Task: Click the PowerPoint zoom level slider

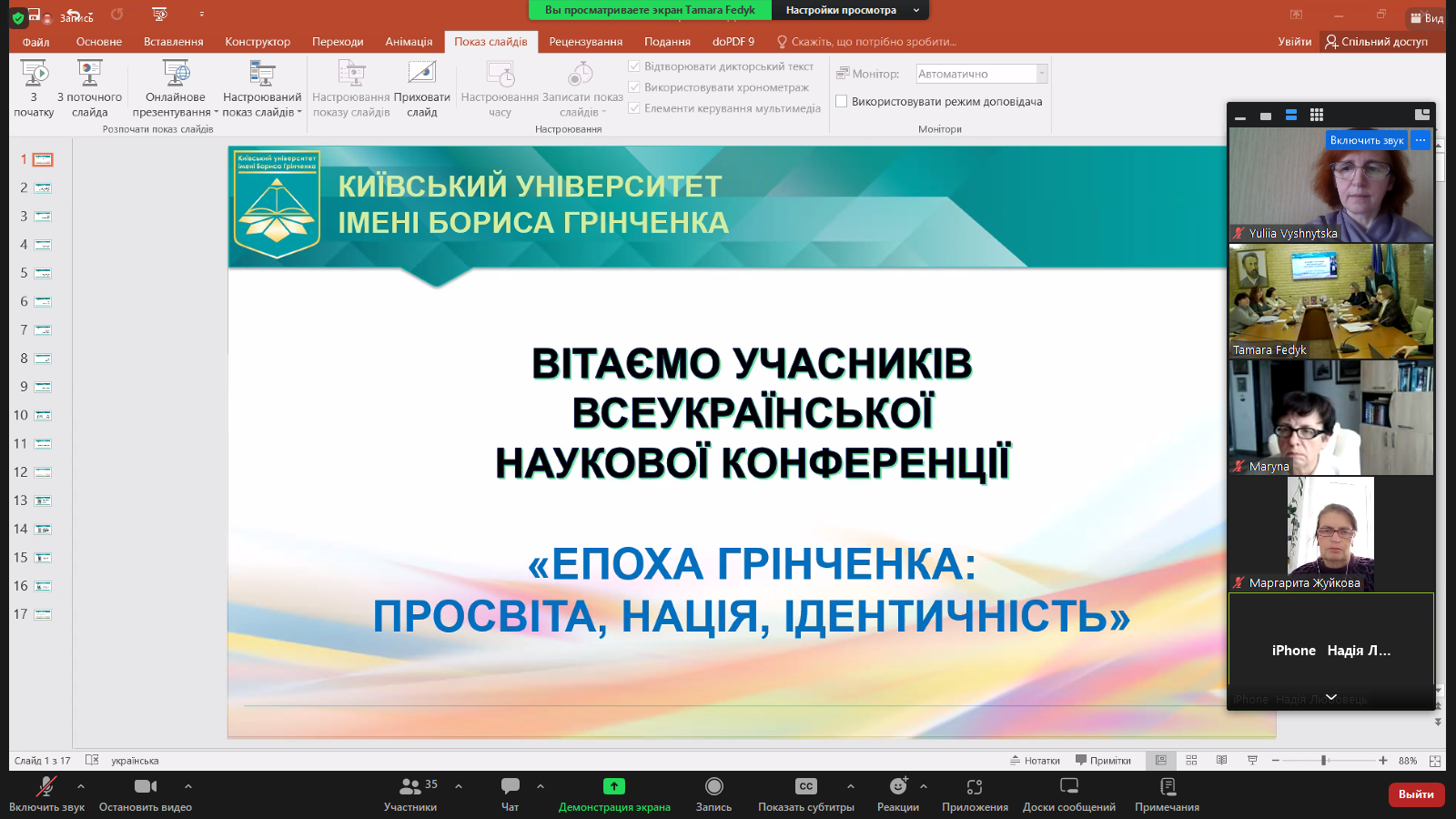Action: coord(1325,761)
